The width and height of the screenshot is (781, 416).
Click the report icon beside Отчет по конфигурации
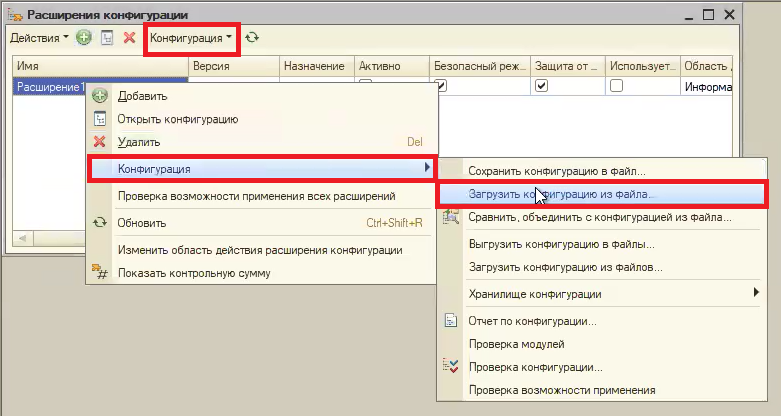pos(451,320)
